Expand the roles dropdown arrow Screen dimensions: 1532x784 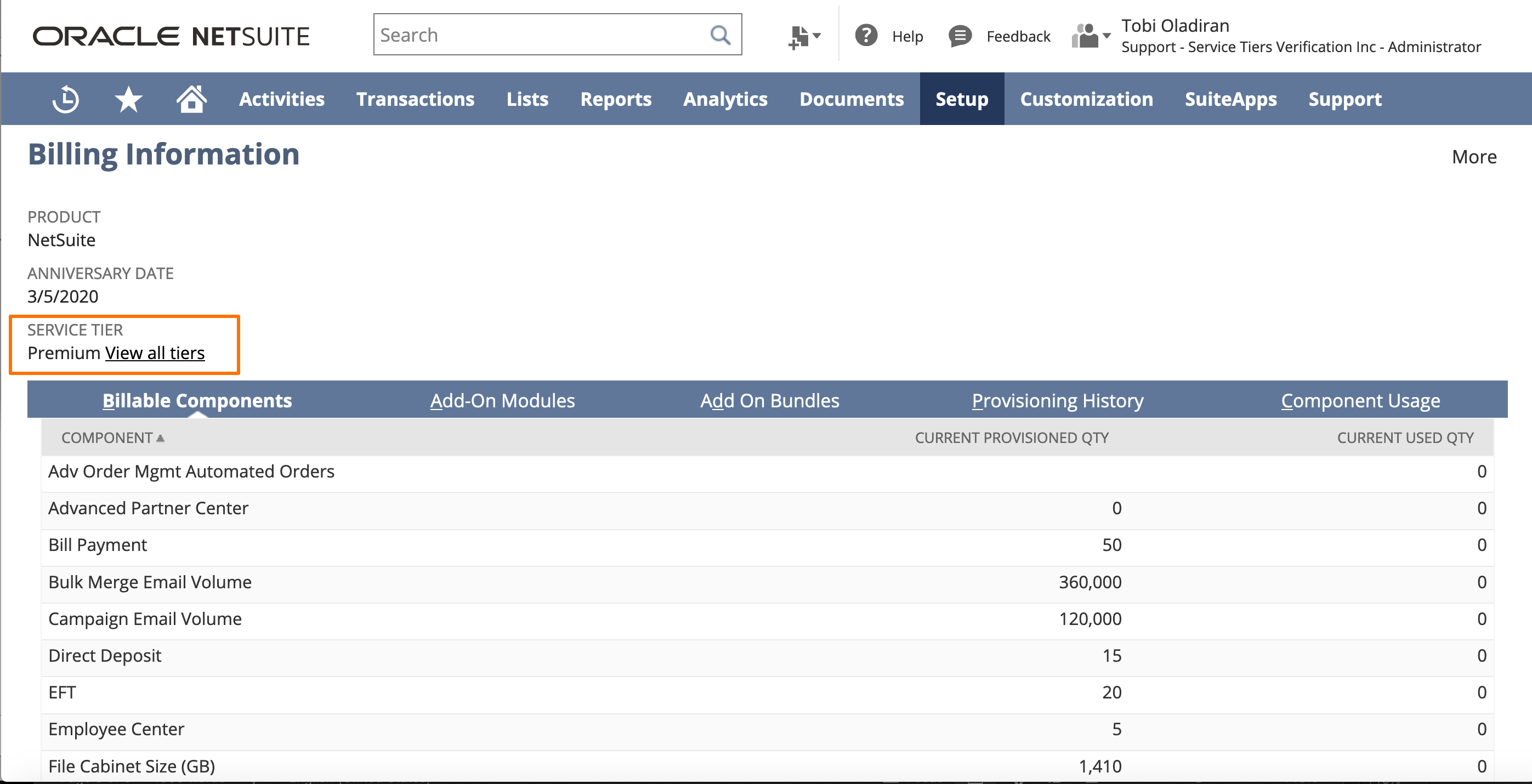click(1106, 36)
